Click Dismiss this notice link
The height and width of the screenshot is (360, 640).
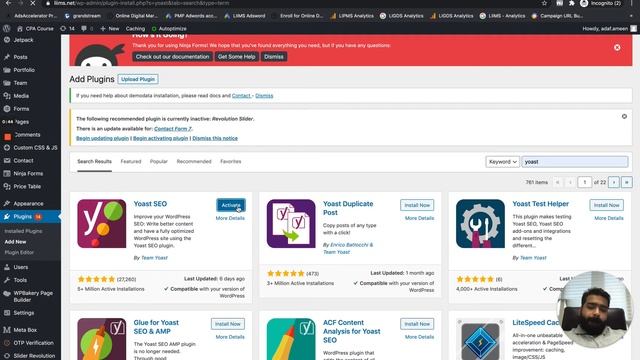pyautogui.click(x=215, y=138)
